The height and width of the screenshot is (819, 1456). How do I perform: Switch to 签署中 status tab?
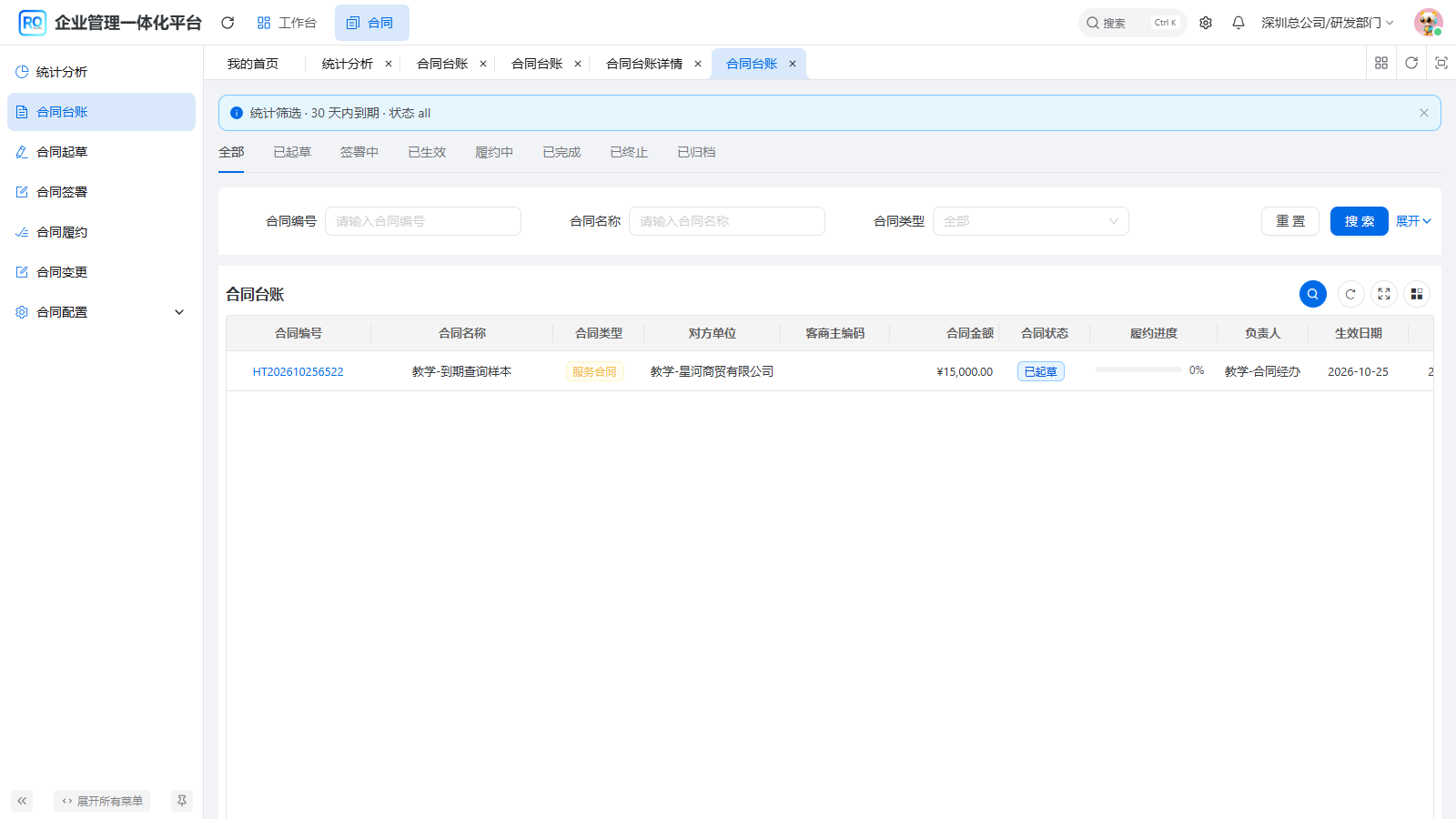359,152
